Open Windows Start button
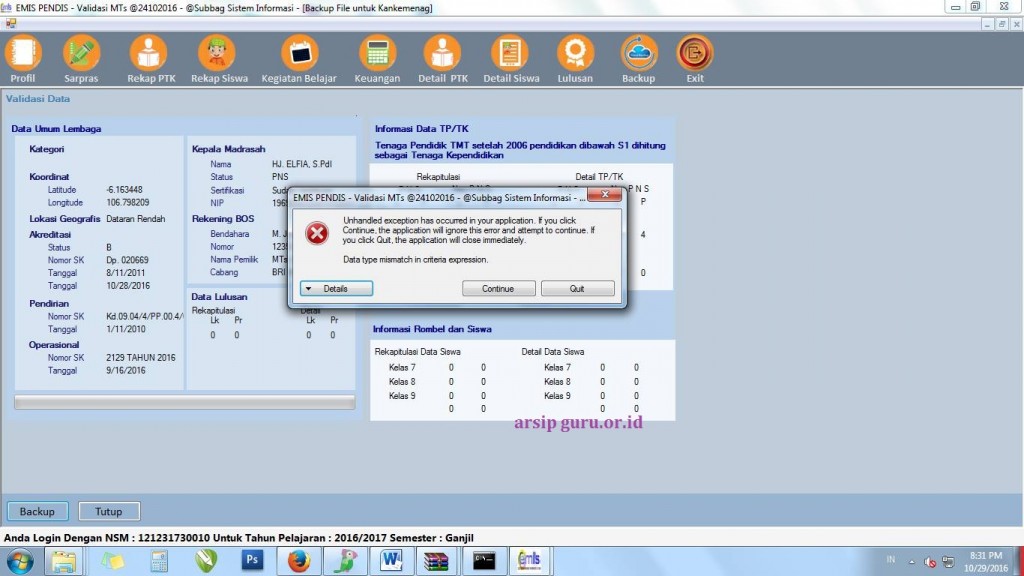This screenshot has width=1024, height=576. click(x=20, y=561)
